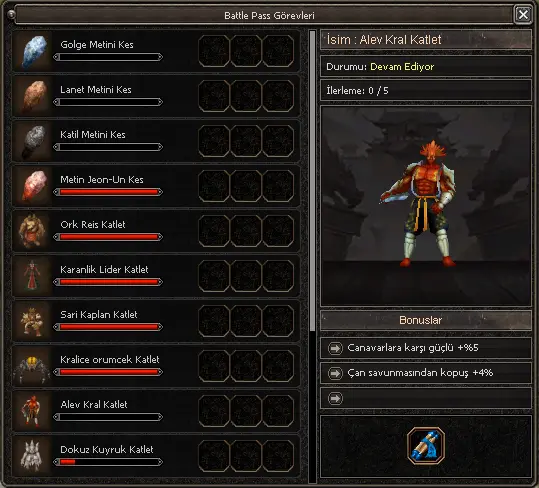Click the Dokuz Kuyruk Katlet progress bar
The height and width of the screenshot is (488, 539).
pyautogui.click(x=108, y=462)
